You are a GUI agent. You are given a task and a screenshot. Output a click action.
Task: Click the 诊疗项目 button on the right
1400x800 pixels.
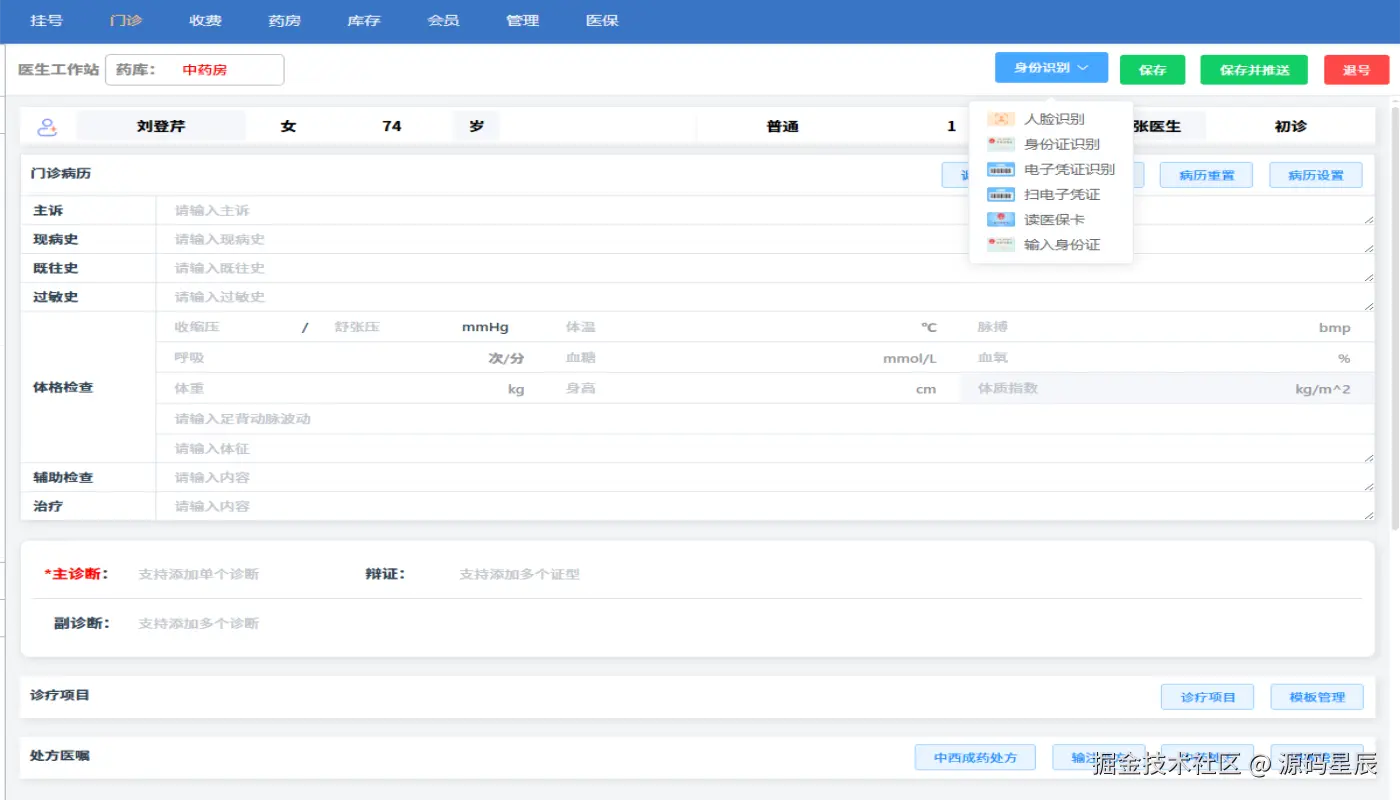click(x=1208, y=697)
